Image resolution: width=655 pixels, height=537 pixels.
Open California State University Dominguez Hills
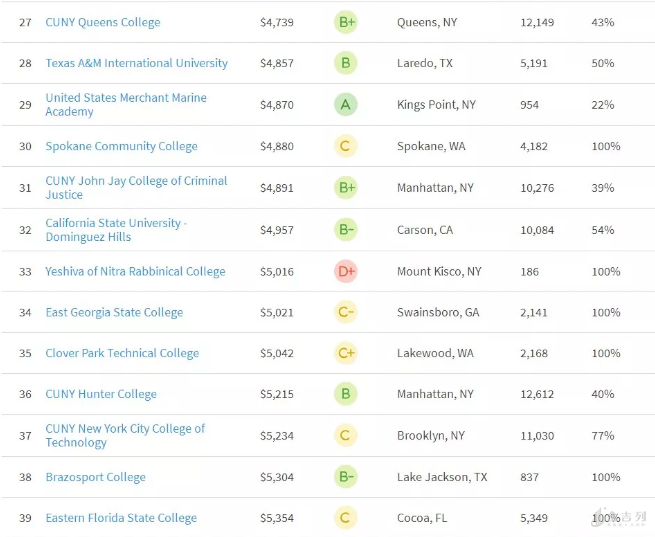click(116, 229)
